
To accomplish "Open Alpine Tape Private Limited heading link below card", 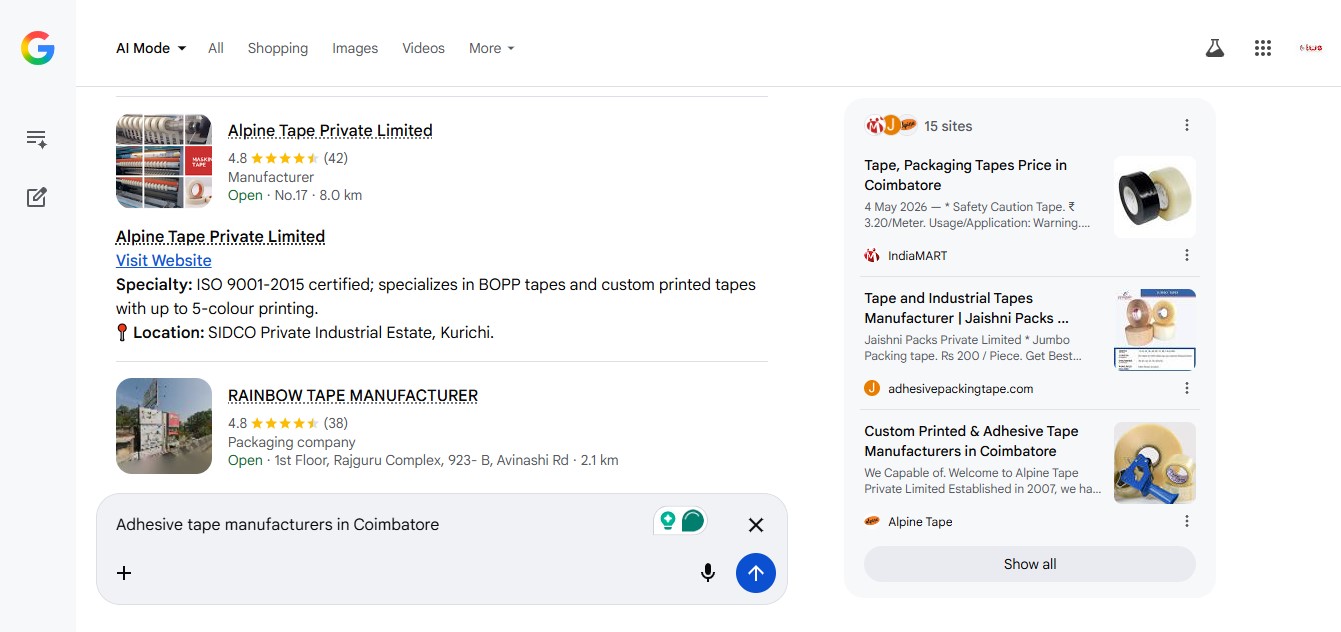I will click(x=220, y=236).
